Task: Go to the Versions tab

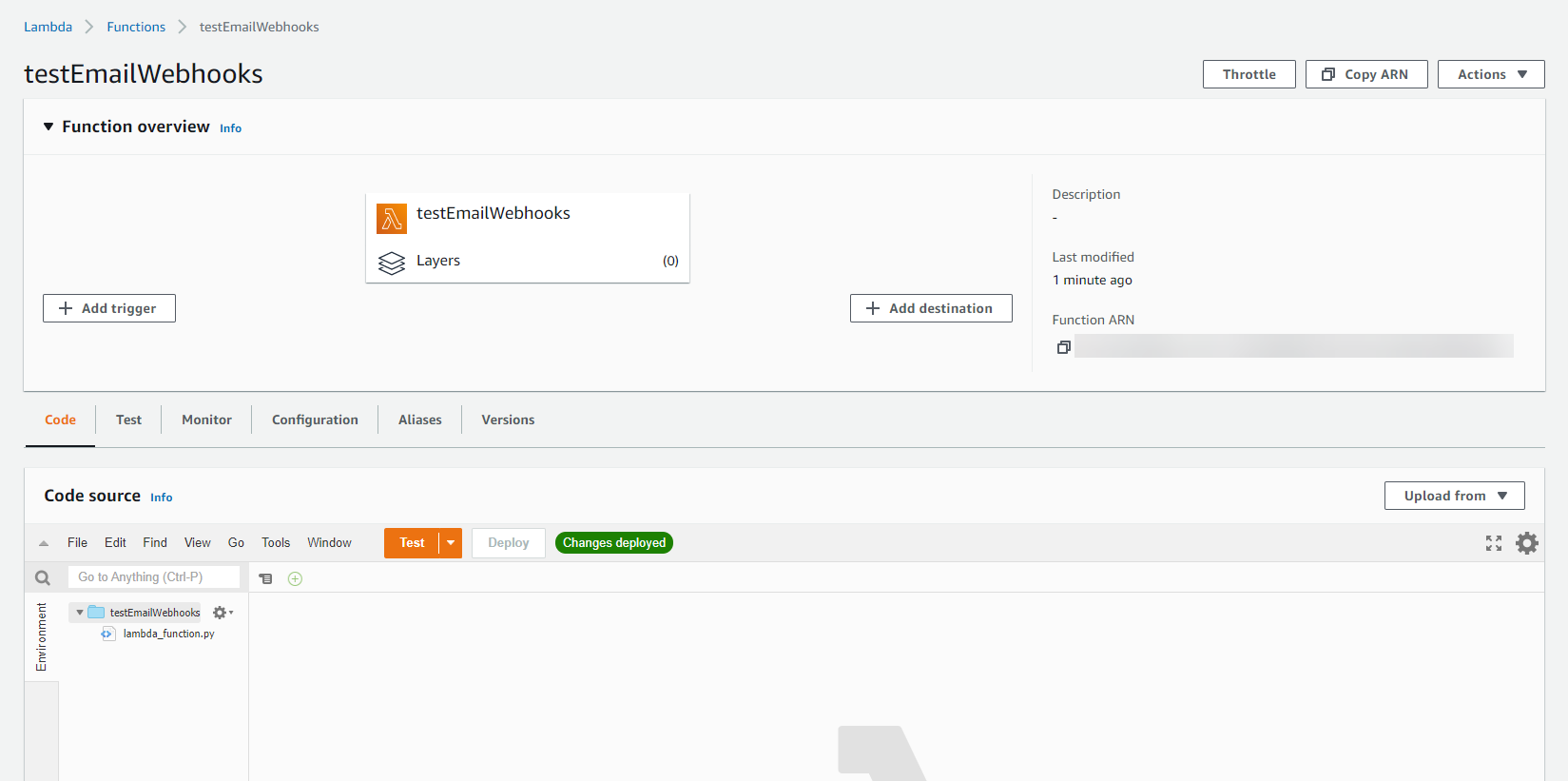Action: coord(508,420)
